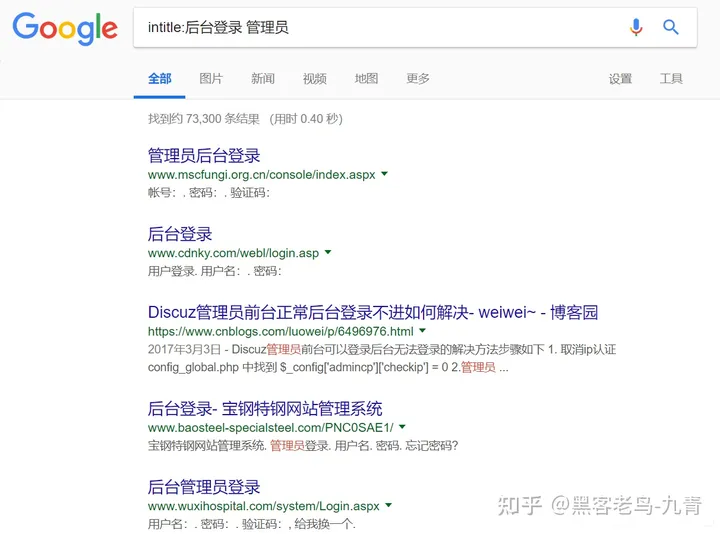
Task: Expand the dropdown arrow beside mscfungi.org.cn URL
Action: click(x=385, y=174)
